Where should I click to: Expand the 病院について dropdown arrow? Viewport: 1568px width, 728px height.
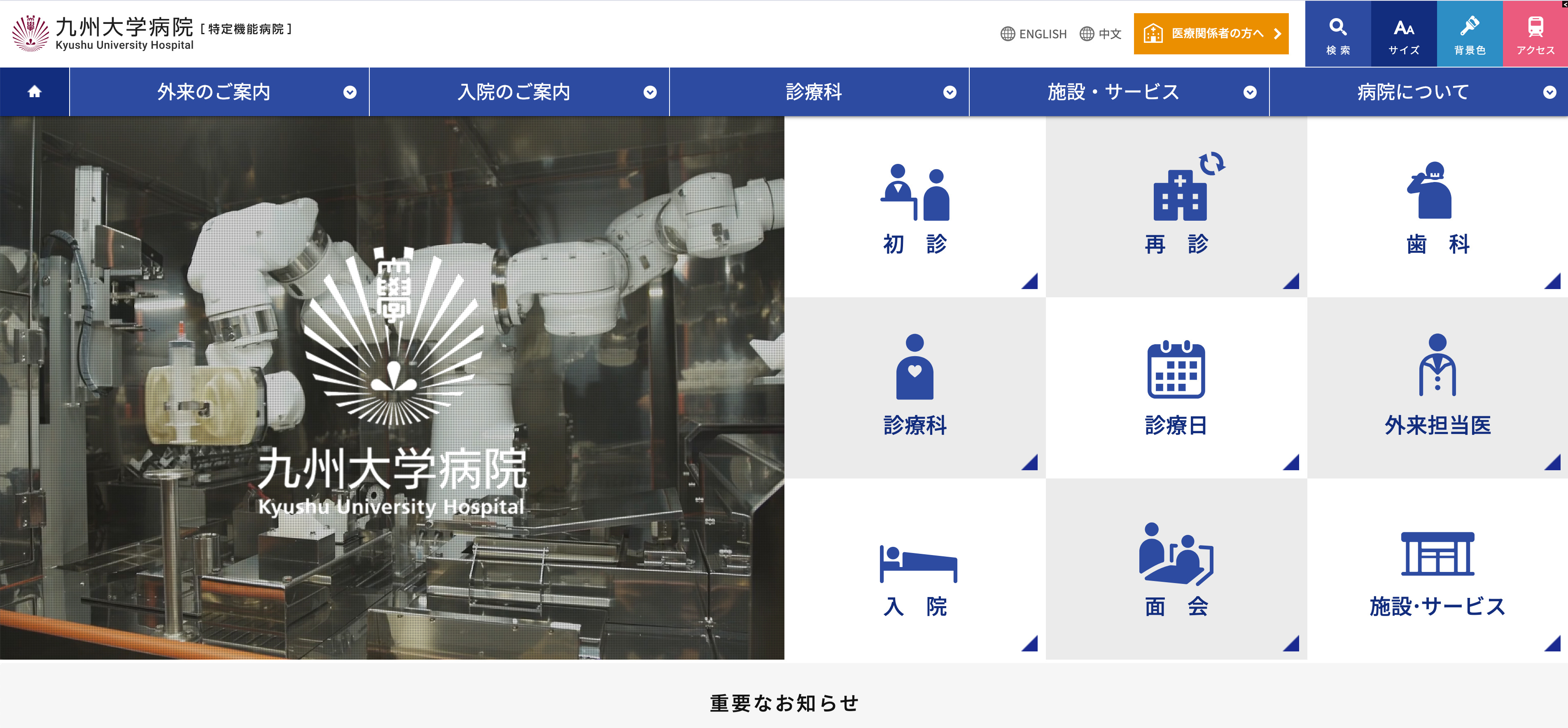click(x=1549, y=93)
